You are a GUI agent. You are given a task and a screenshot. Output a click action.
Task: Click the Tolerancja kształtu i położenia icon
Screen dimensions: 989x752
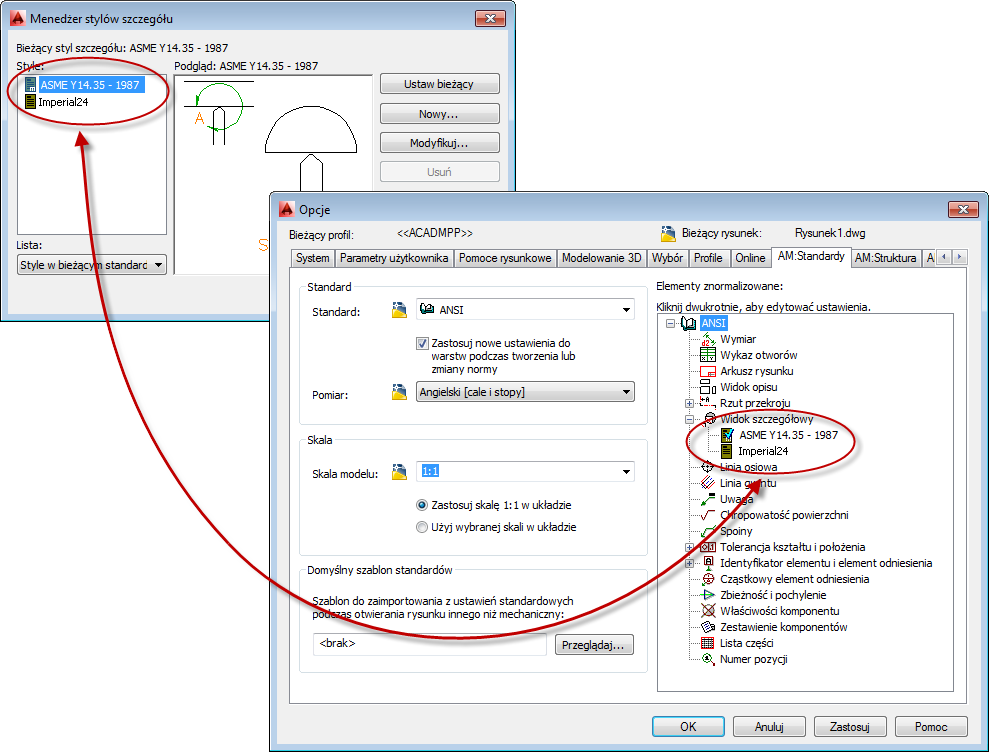[708, 547]
